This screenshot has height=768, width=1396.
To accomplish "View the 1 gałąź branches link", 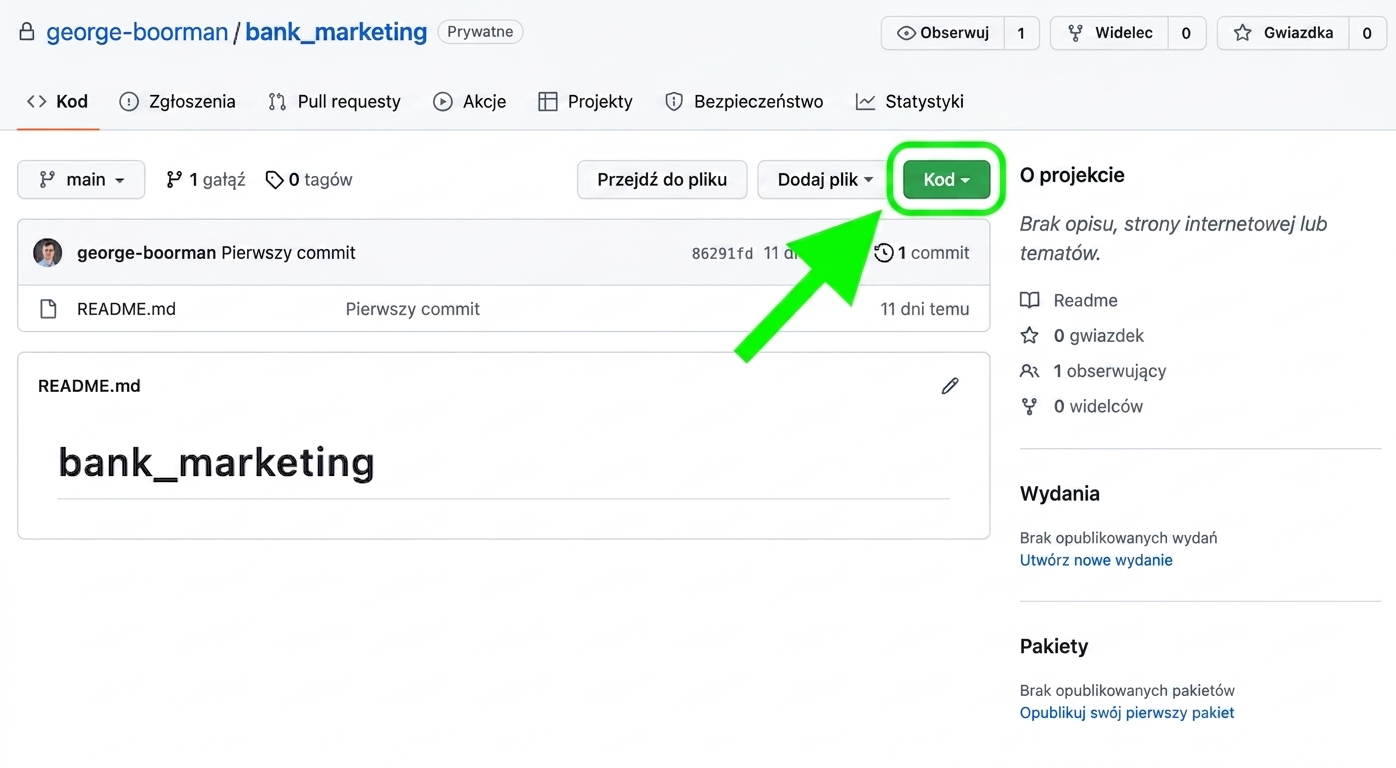I will click(x=205, y=180).
